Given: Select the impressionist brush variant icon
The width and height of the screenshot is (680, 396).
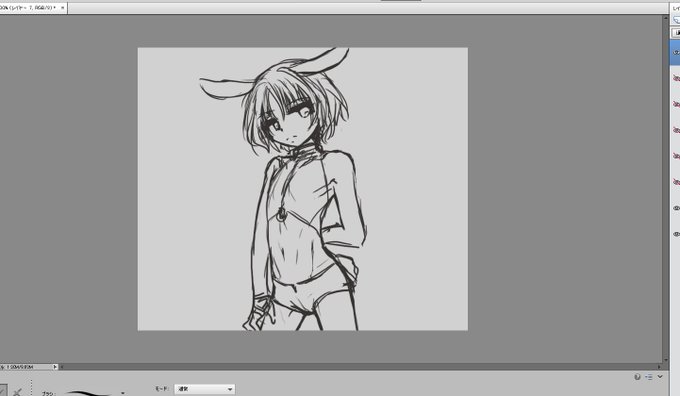Looking at the screenshot, I should [16, 392].
